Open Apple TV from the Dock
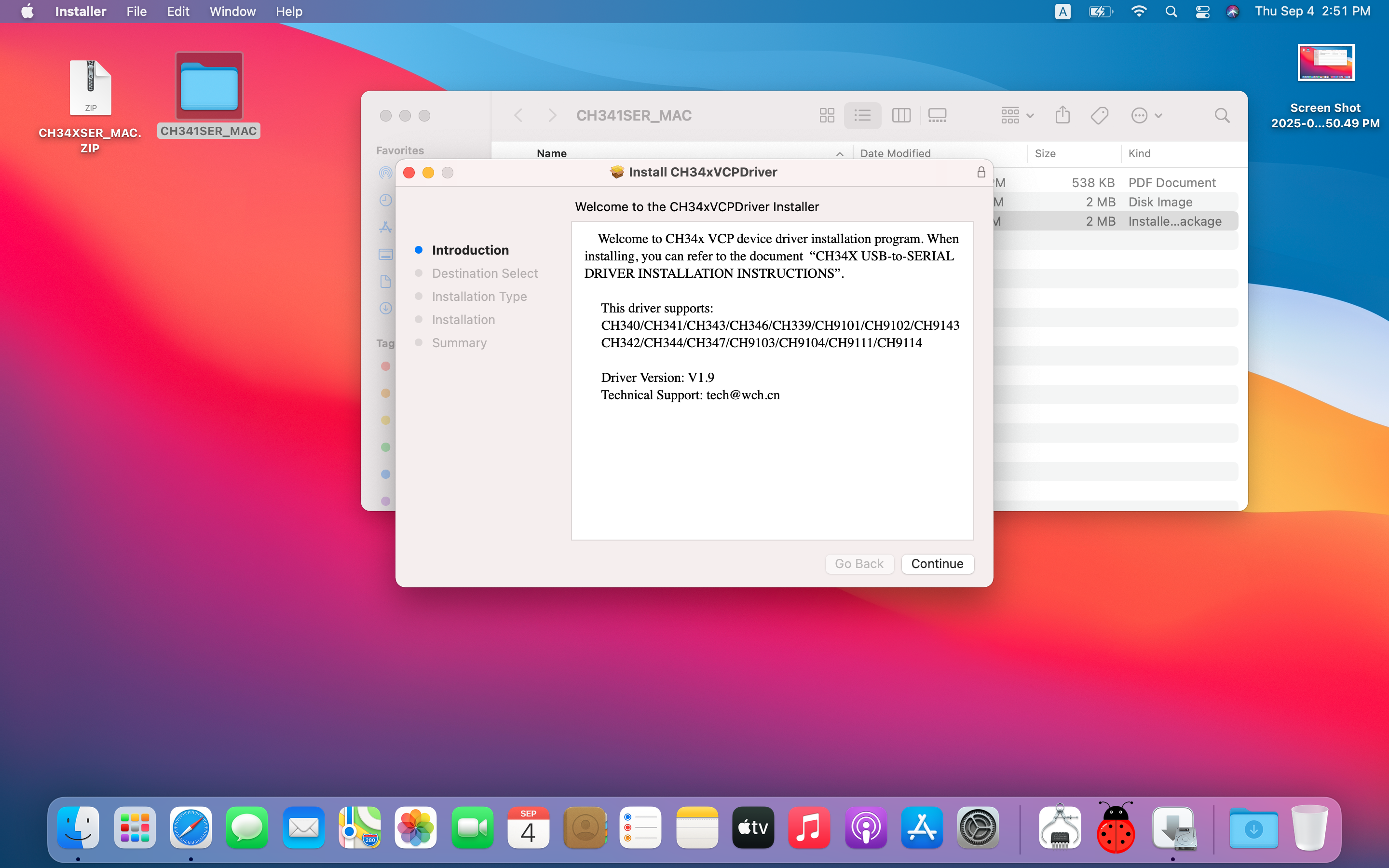Screen dimensions: 1389x868 [753, 827]
